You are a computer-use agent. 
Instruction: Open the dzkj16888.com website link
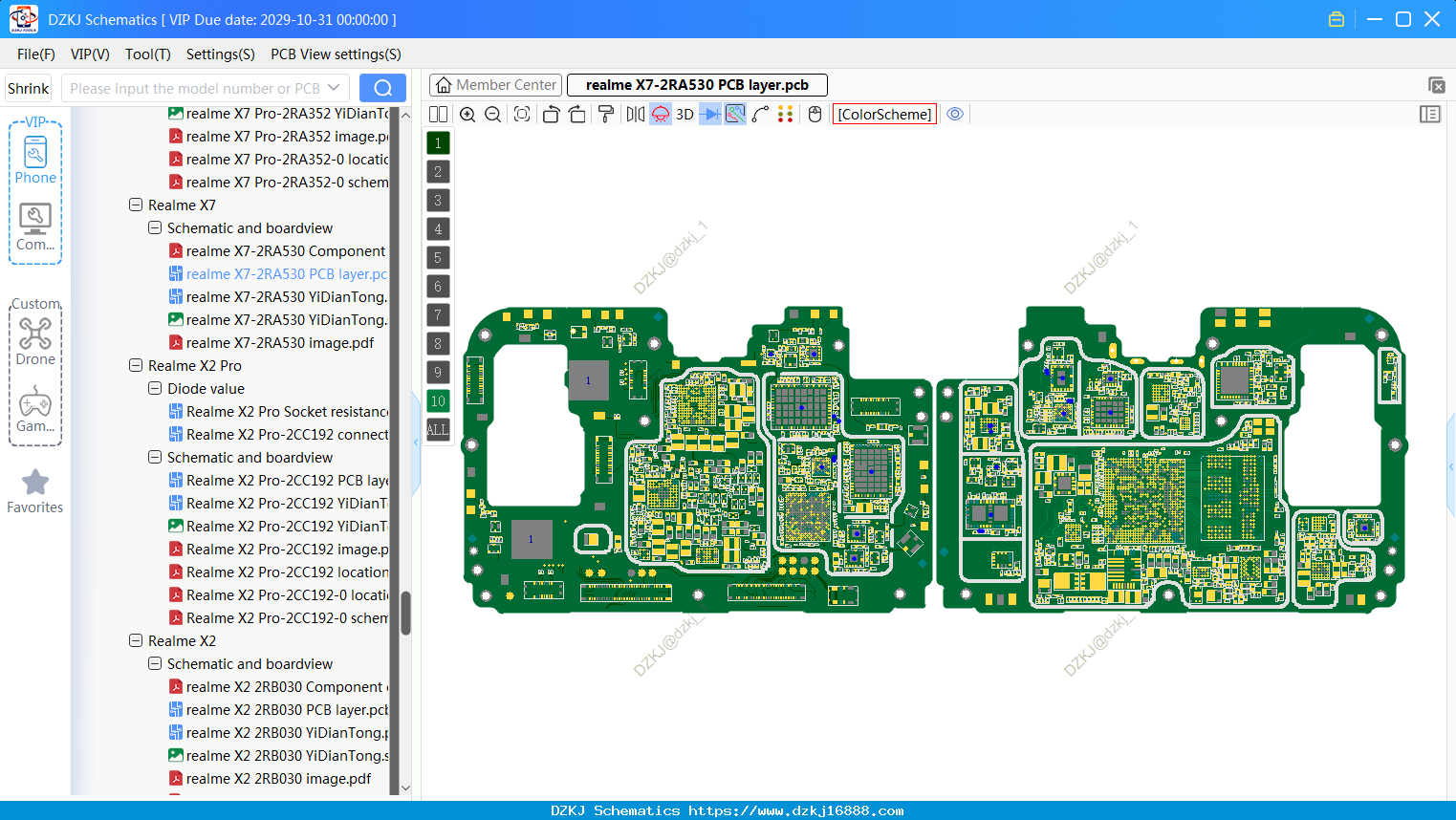795,810
